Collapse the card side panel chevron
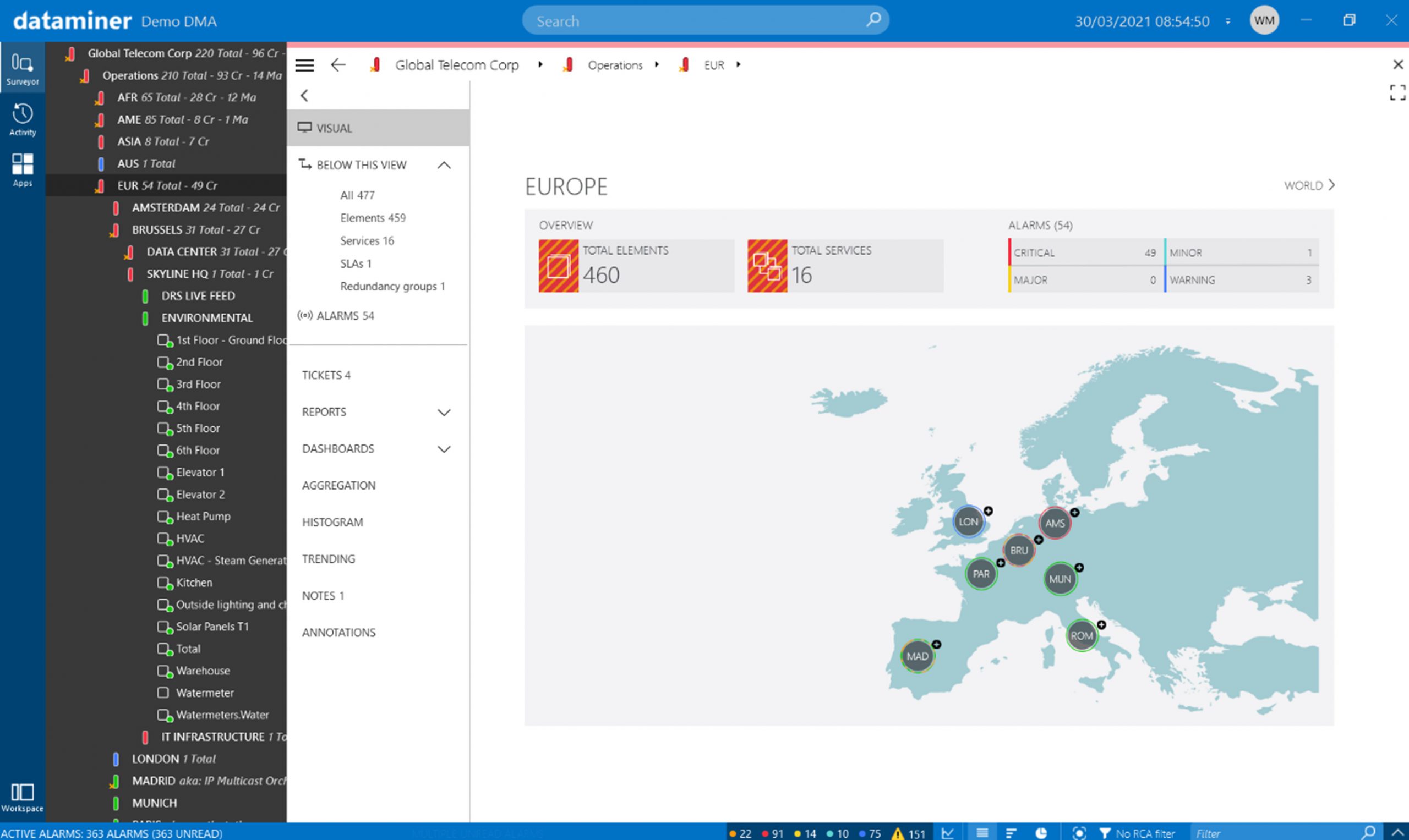This screenshot has height=840, width=1409. (305, 96)
